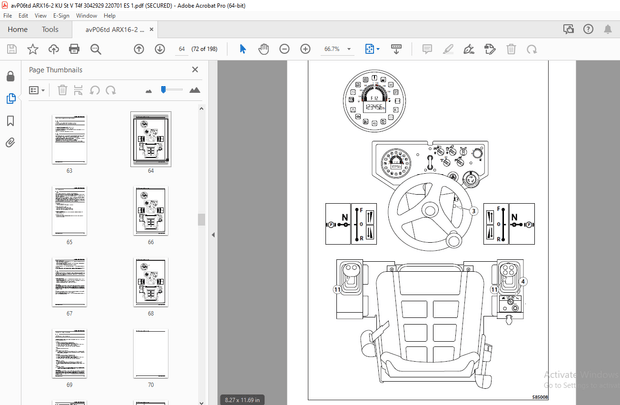Click the toolbar delete trash icon

pyautogui.click(x=511, y=49)
